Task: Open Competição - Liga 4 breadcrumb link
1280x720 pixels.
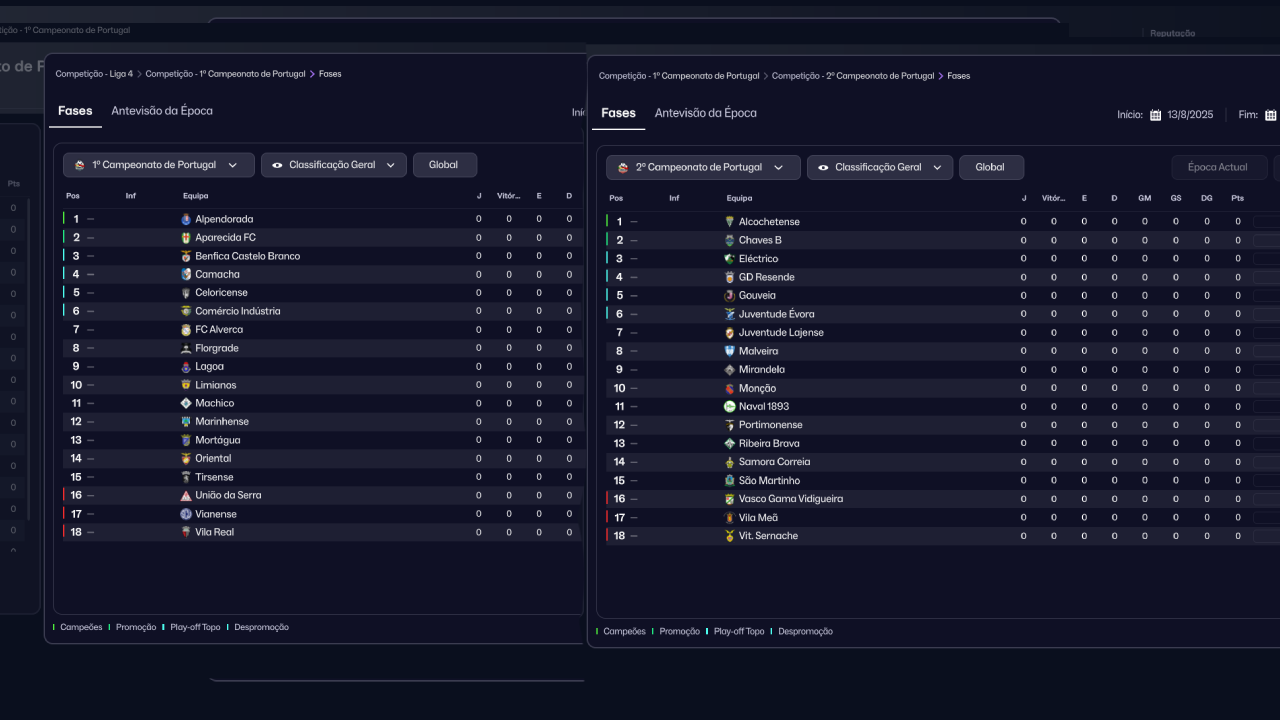Action: tap(94, 74)
